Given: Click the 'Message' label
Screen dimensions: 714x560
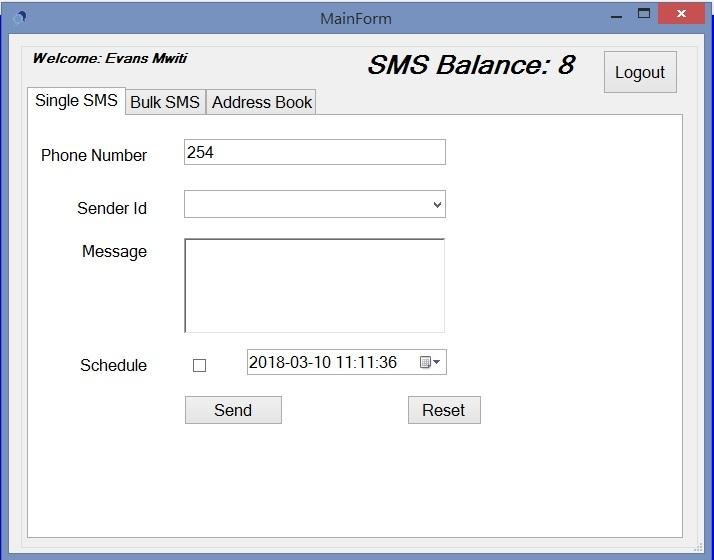Looking at the screenshot, I should [x=114, y=252].
